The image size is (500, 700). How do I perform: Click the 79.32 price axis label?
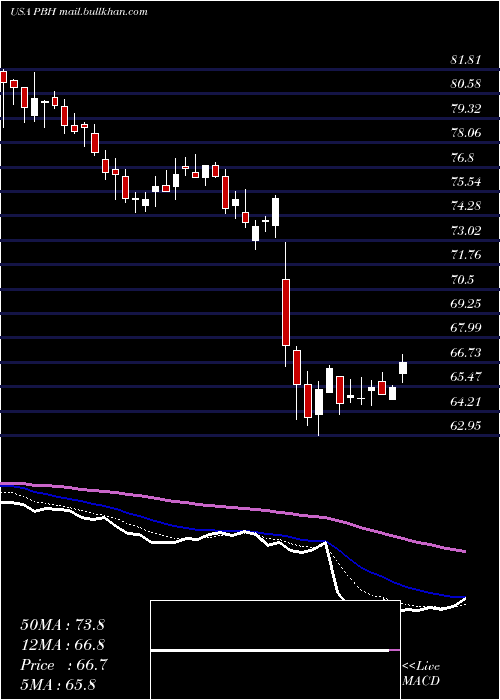pyautogui.click(x=466, y=108)
